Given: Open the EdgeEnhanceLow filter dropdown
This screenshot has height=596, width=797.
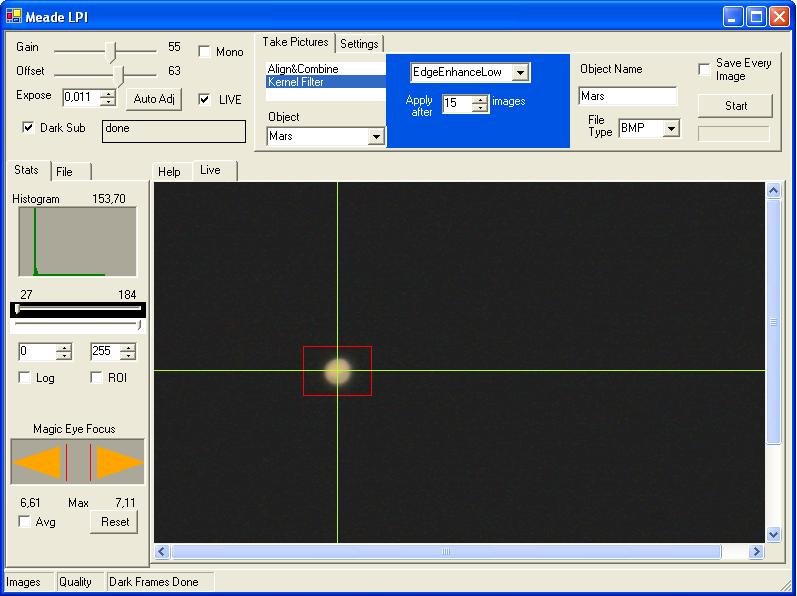Looking at the screenshot, I should (520, 73).
